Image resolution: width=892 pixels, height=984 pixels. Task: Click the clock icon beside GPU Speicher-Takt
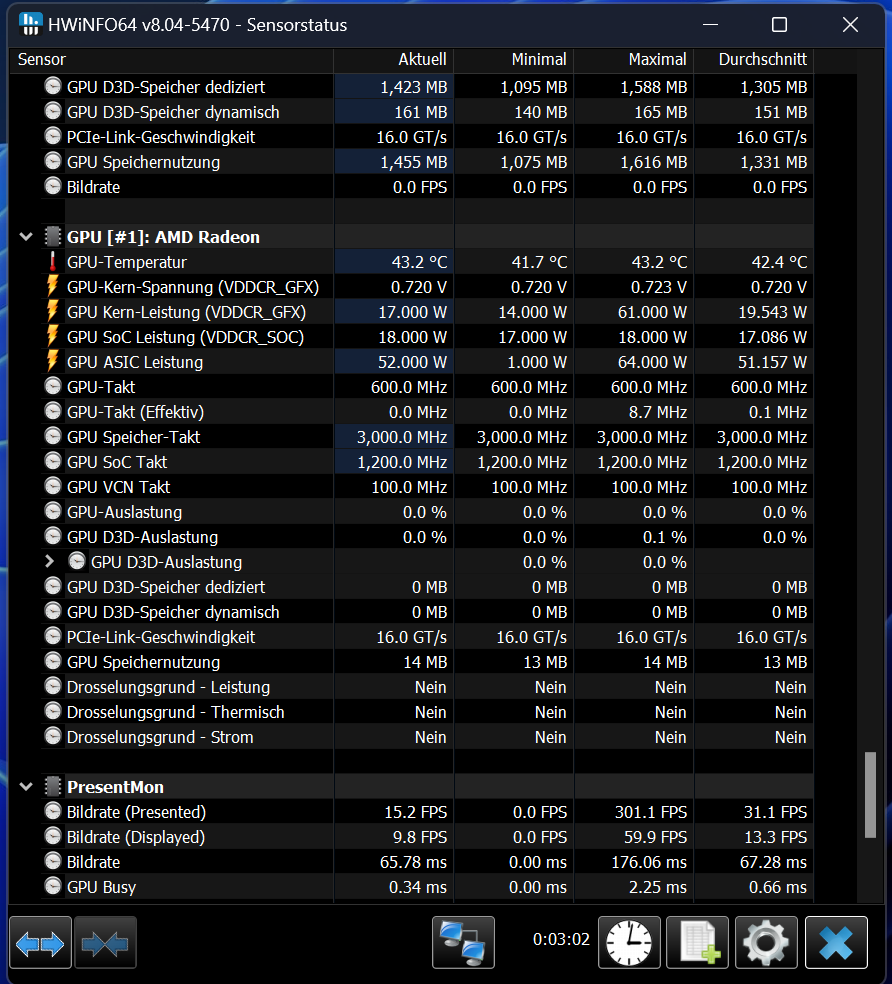coord(53,437)
